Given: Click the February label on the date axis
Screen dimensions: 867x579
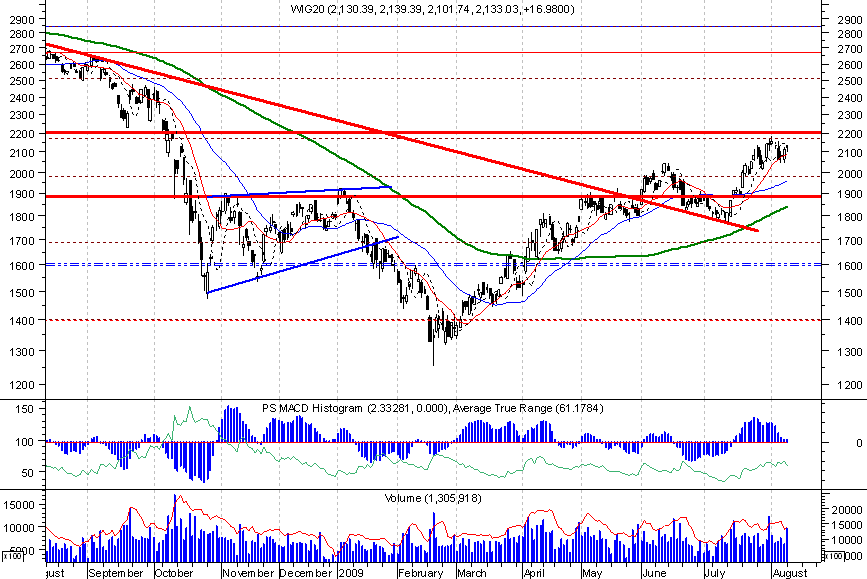Looking at the screenshot, I should (421, 573).
